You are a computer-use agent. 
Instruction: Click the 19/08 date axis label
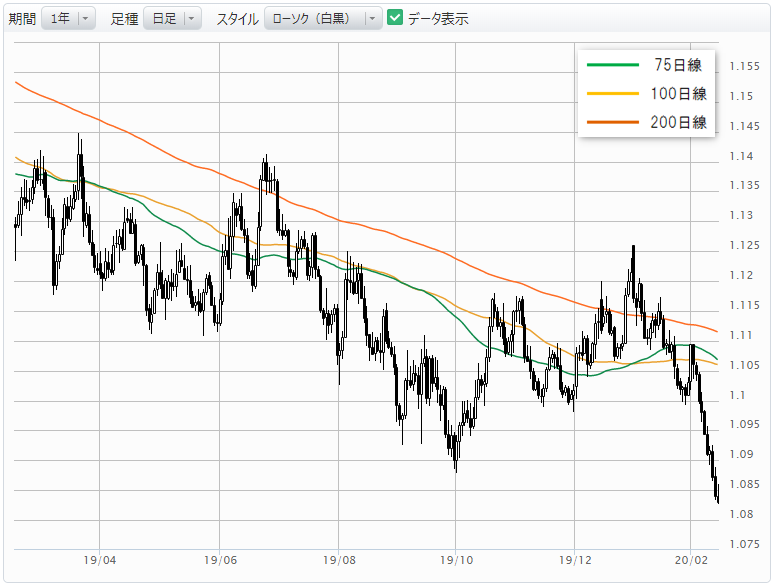(339, 560)
